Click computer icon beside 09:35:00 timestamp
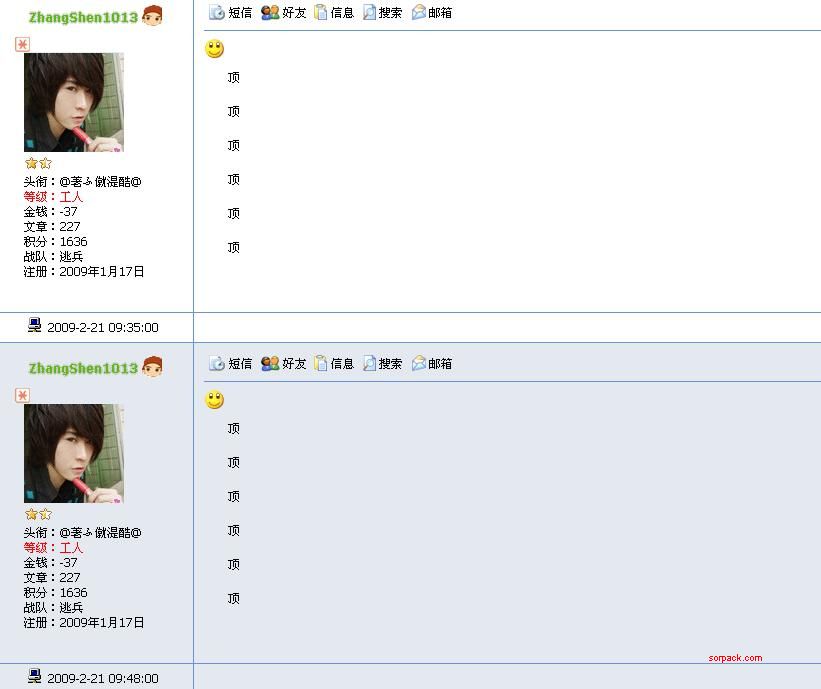This screenshot has height=689, width=821. point(35,325)
